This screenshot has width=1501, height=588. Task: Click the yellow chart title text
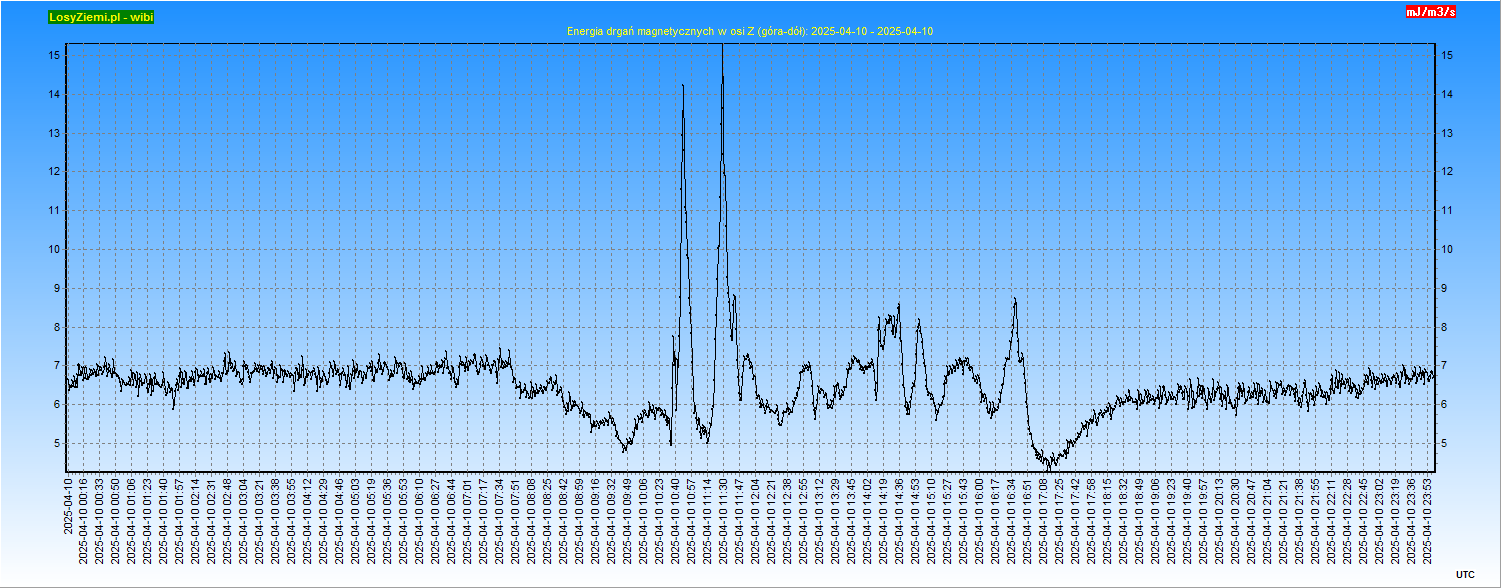(x=749, y=31)
